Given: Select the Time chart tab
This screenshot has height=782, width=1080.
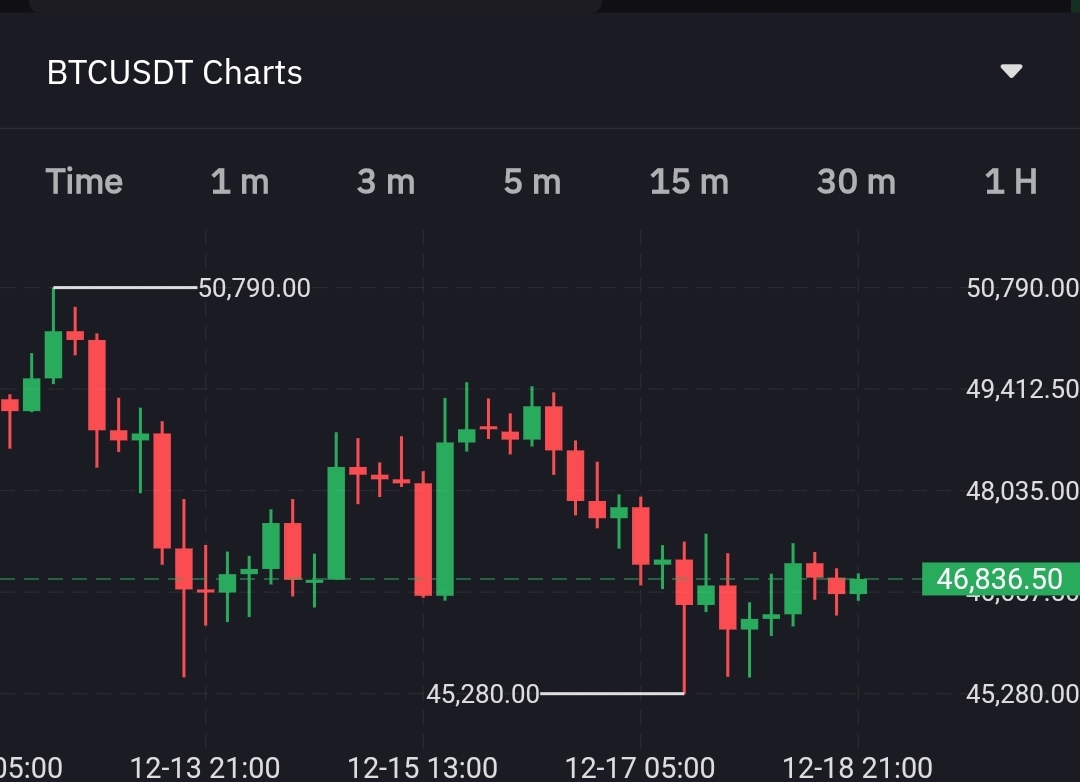Looking at the screenshot, I should [85, 182].
